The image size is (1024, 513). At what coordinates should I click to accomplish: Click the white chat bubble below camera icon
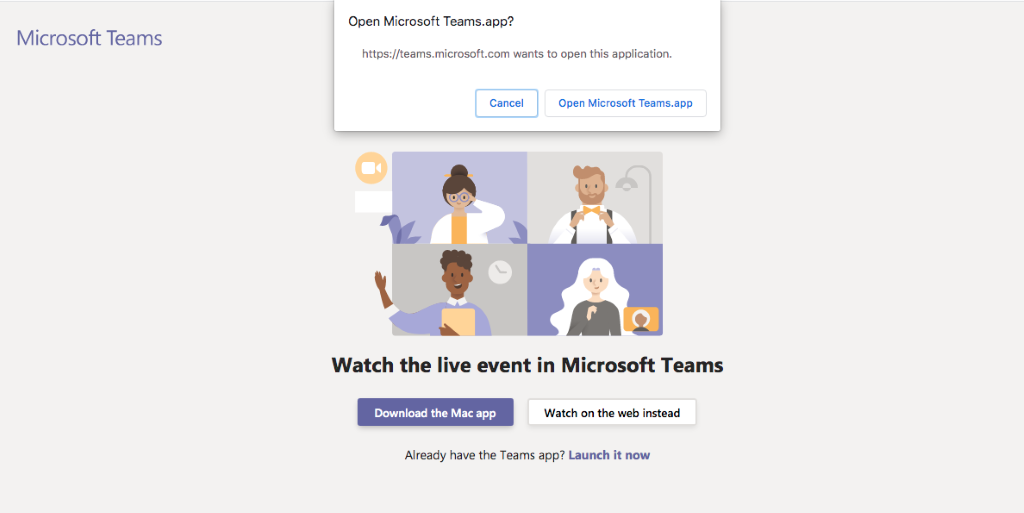[373, 202]
